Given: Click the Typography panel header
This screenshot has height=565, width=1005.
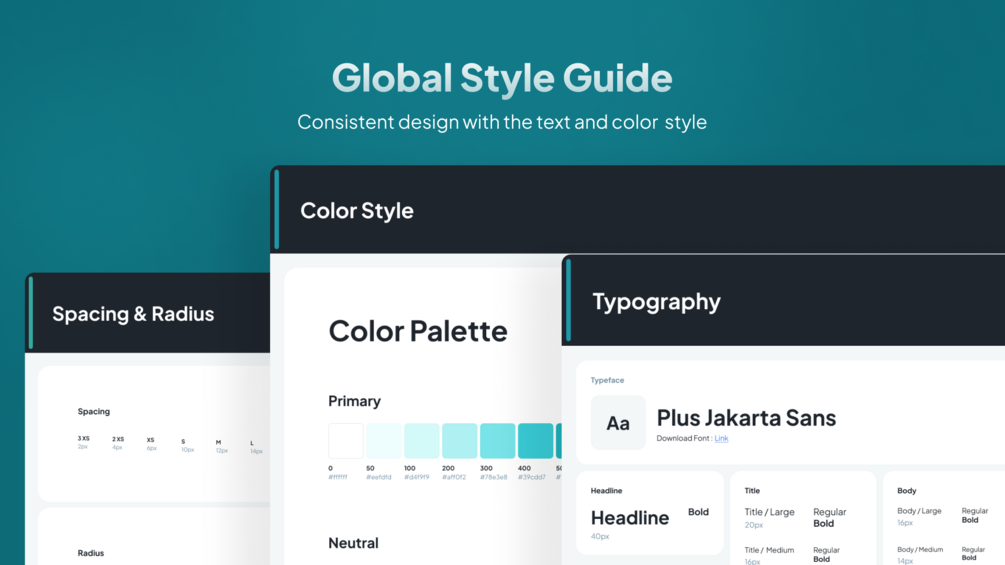Looking at the screenshot, I should pyautogui.click(x=783, y=301).
